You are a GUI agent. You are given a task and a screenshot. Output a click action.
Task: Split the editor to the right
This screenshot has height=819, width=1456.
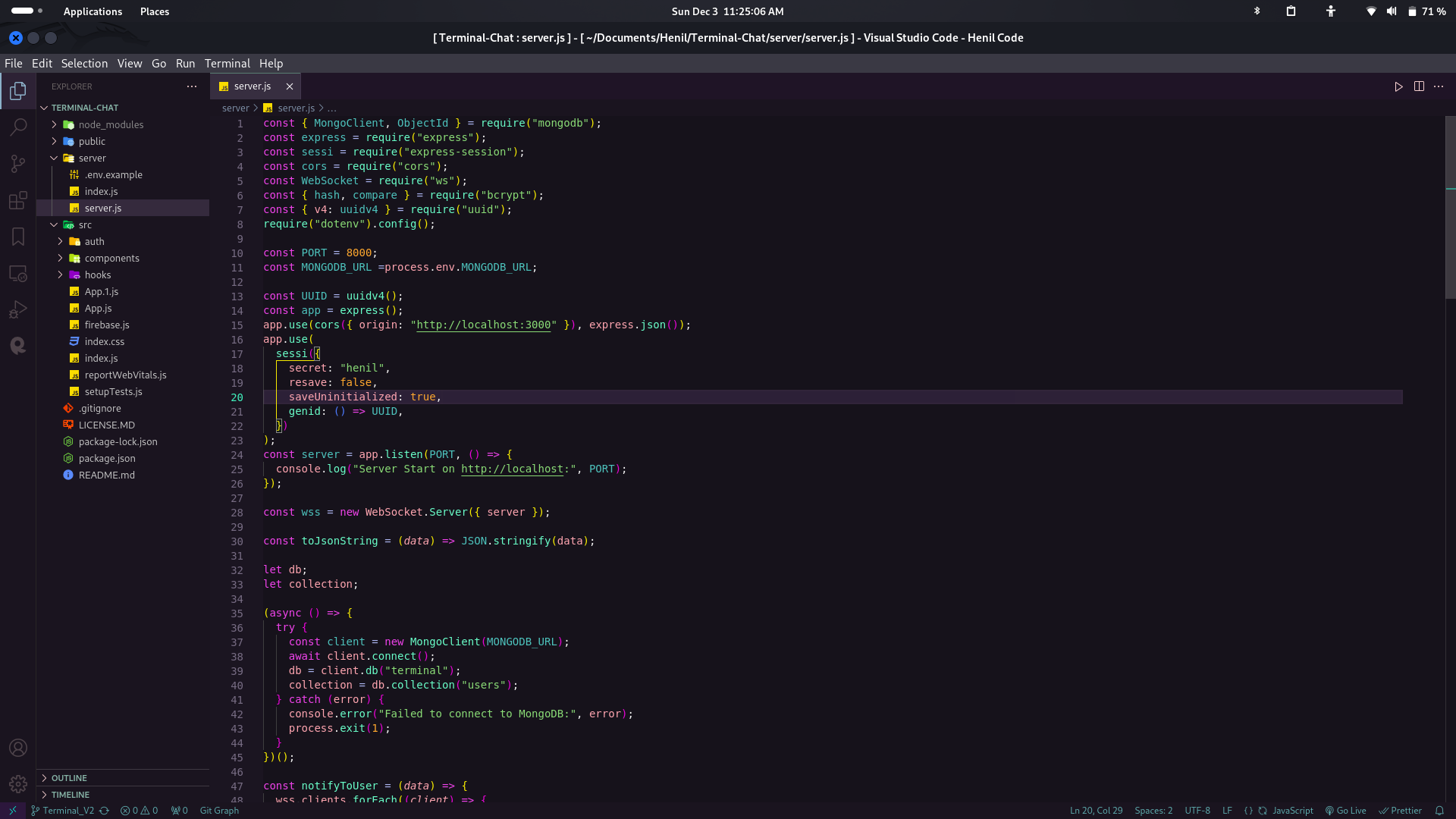[x=1419, y=86]
